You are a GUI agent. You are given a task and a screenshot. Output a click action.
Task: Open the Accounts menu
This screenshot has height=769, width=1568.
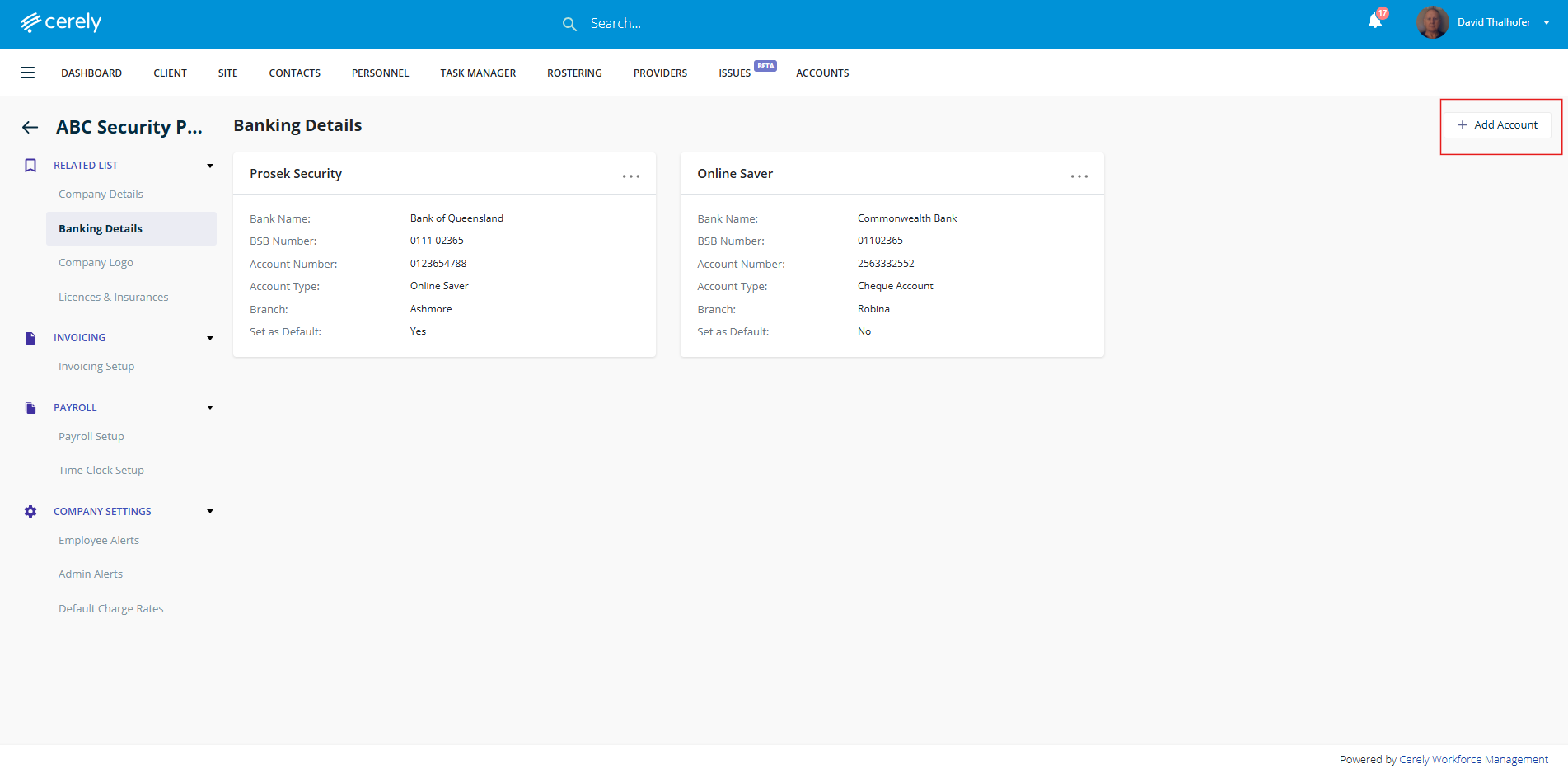coord(822,73)
